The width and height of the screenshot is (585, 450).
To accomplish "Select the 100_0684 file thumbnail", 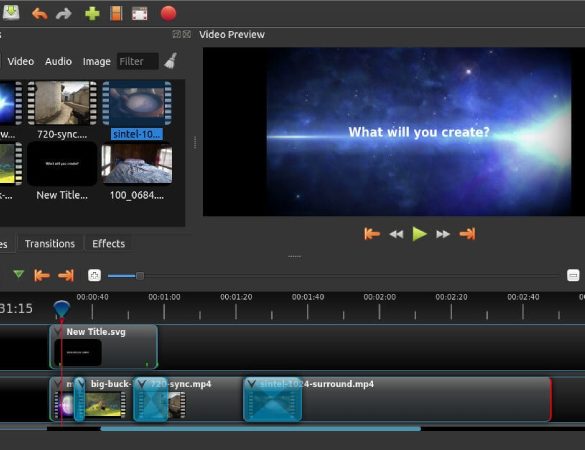I will coord(137,164).
